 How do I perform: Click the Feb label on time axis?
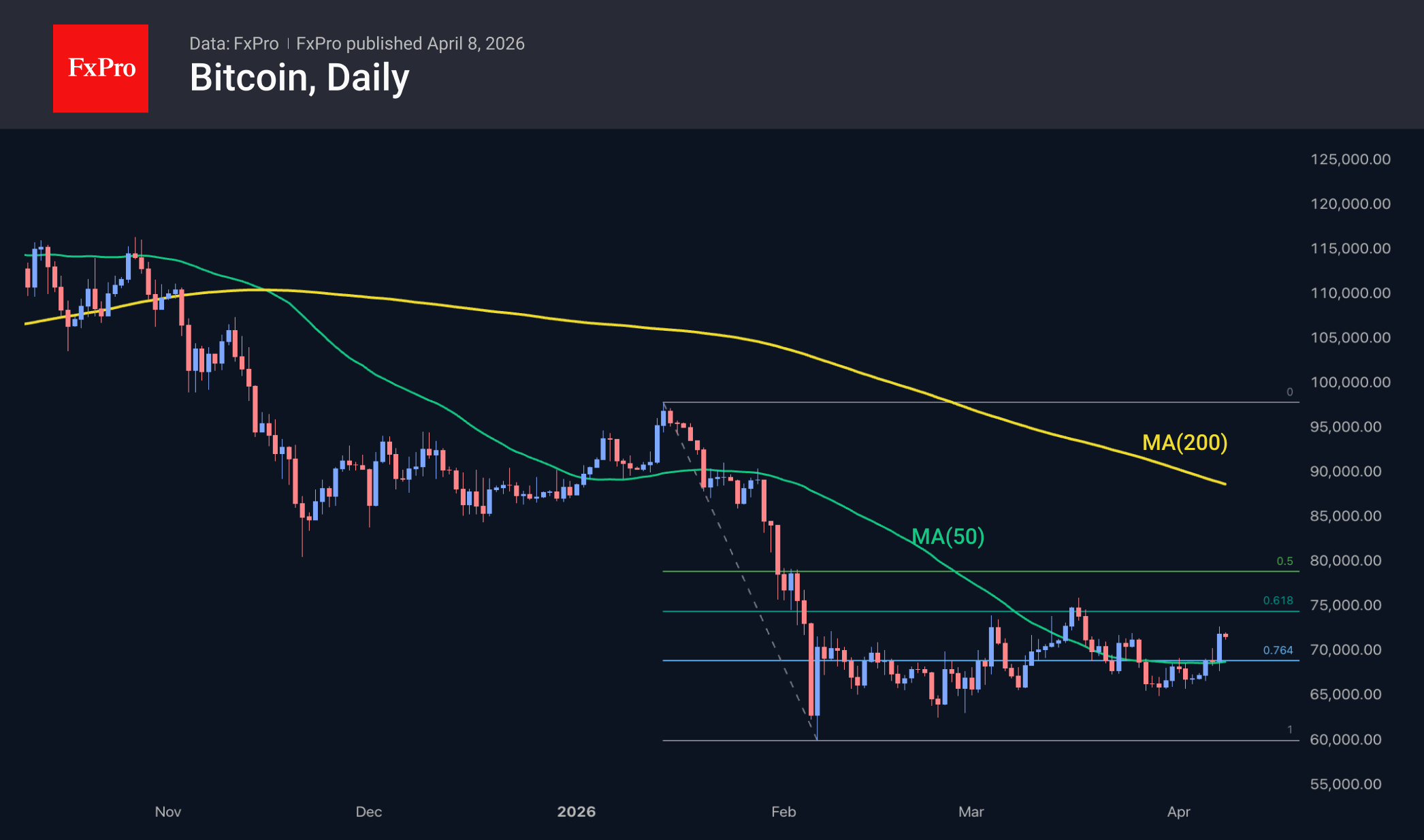pyautogui.click(x=783, y=811)
